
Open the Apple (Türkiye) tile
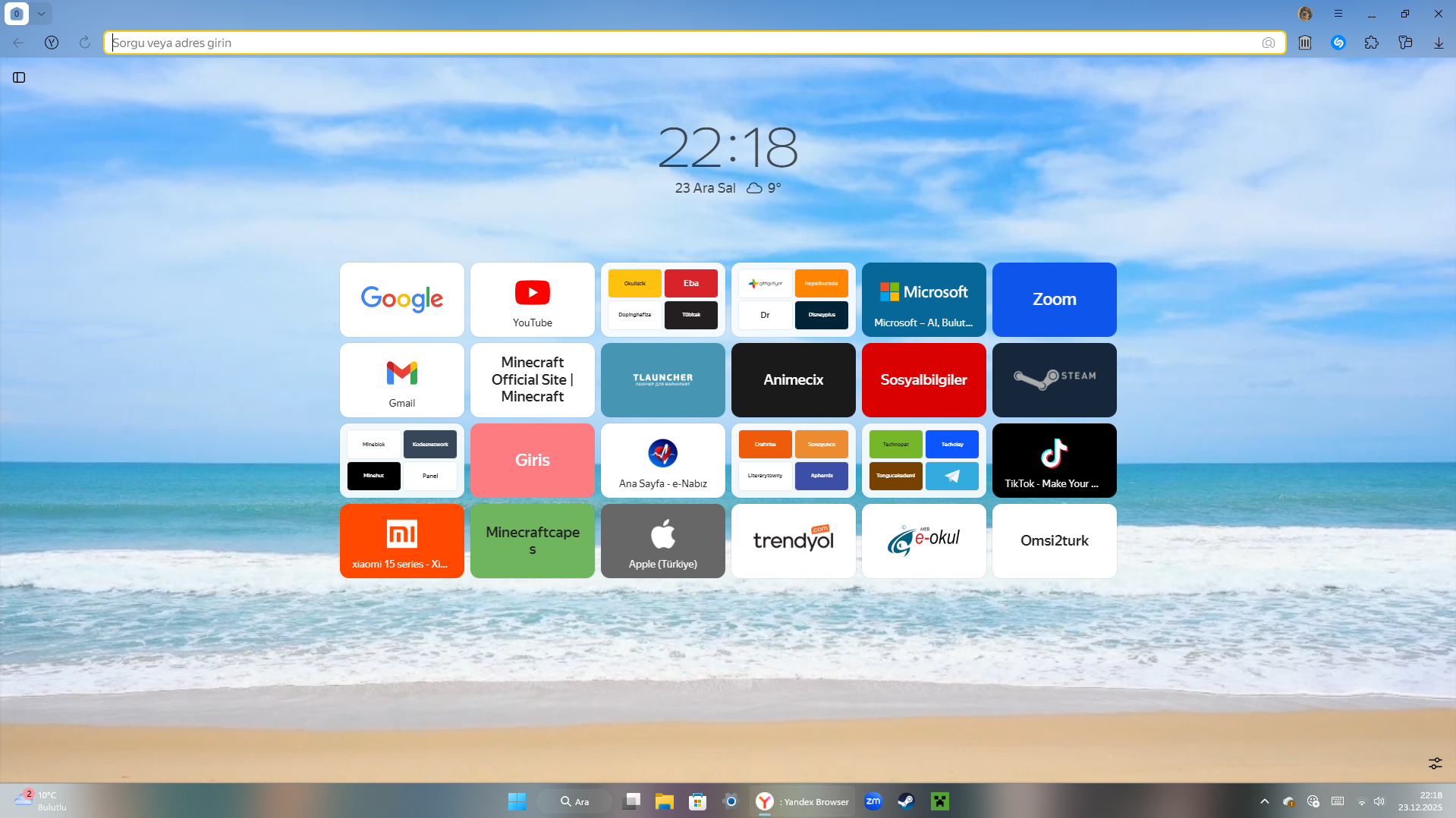coord(663,541)
